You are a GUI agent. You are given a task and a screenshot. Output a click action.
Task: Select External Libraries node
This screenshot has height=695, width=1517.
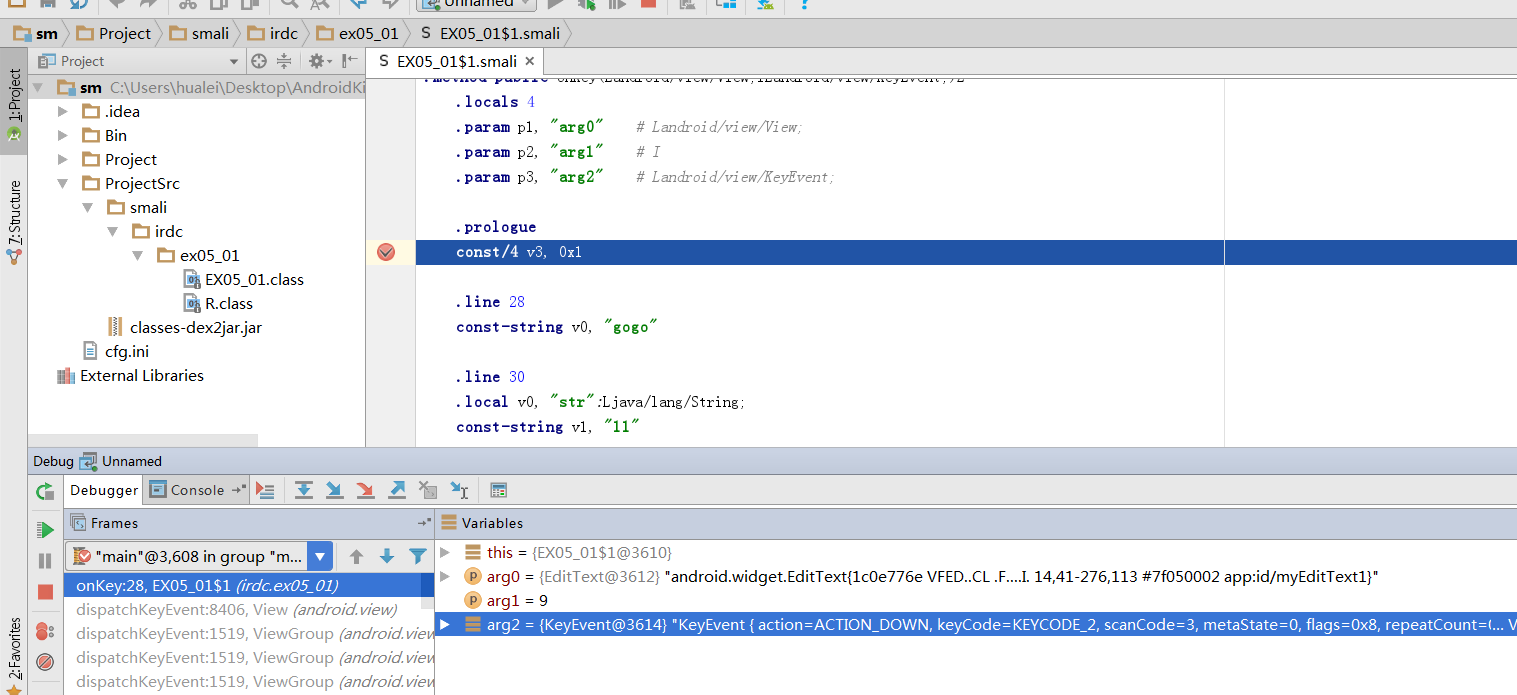[x=131, y=376]
